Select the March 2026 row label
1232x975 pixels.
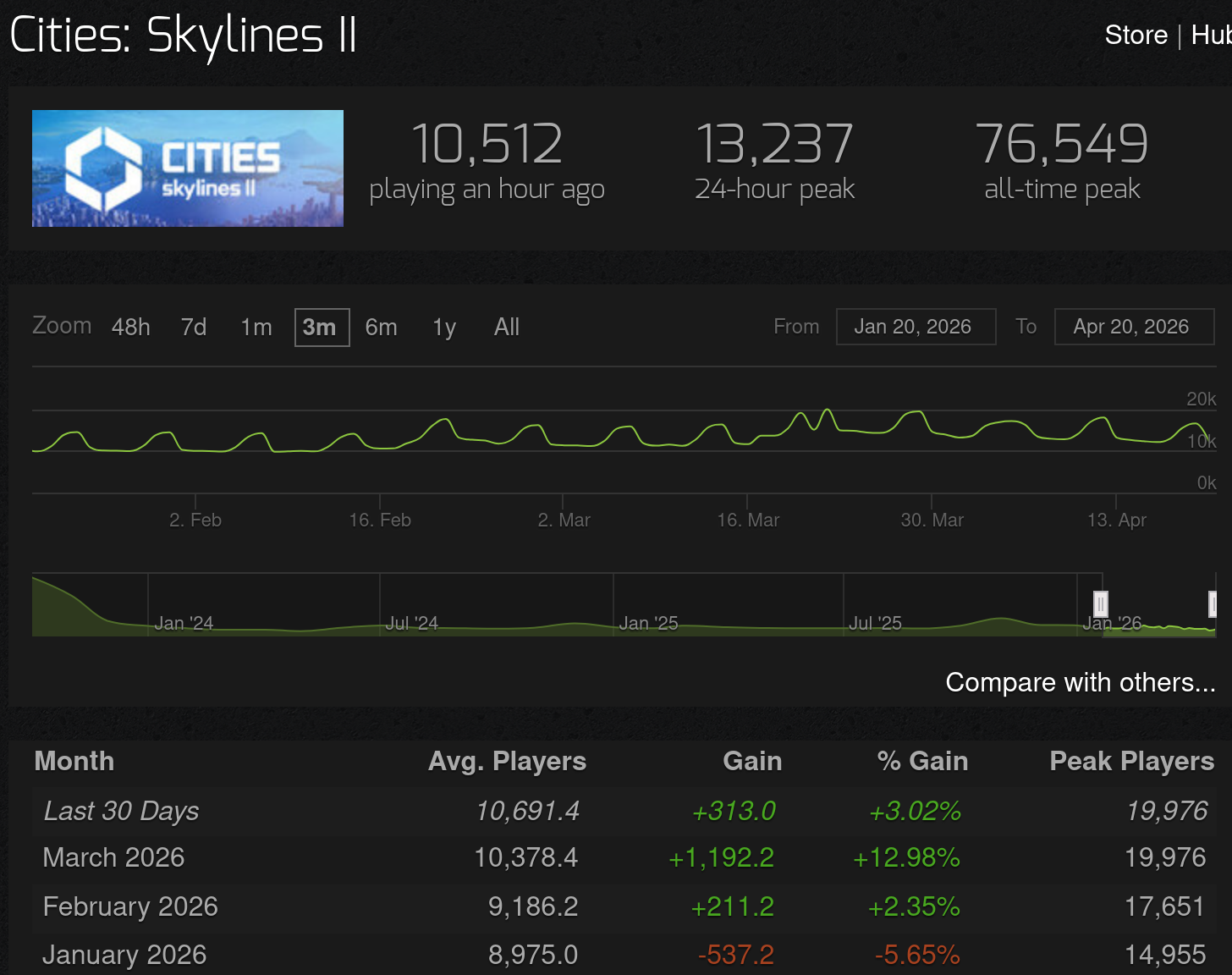coord(113,857)
